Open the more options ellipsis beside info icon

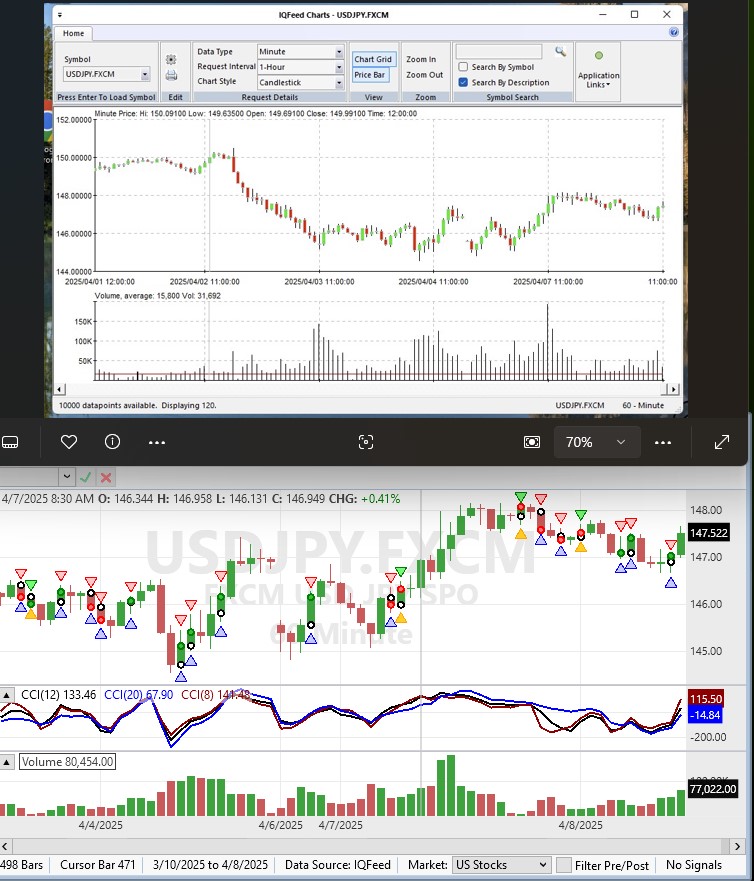157,443
